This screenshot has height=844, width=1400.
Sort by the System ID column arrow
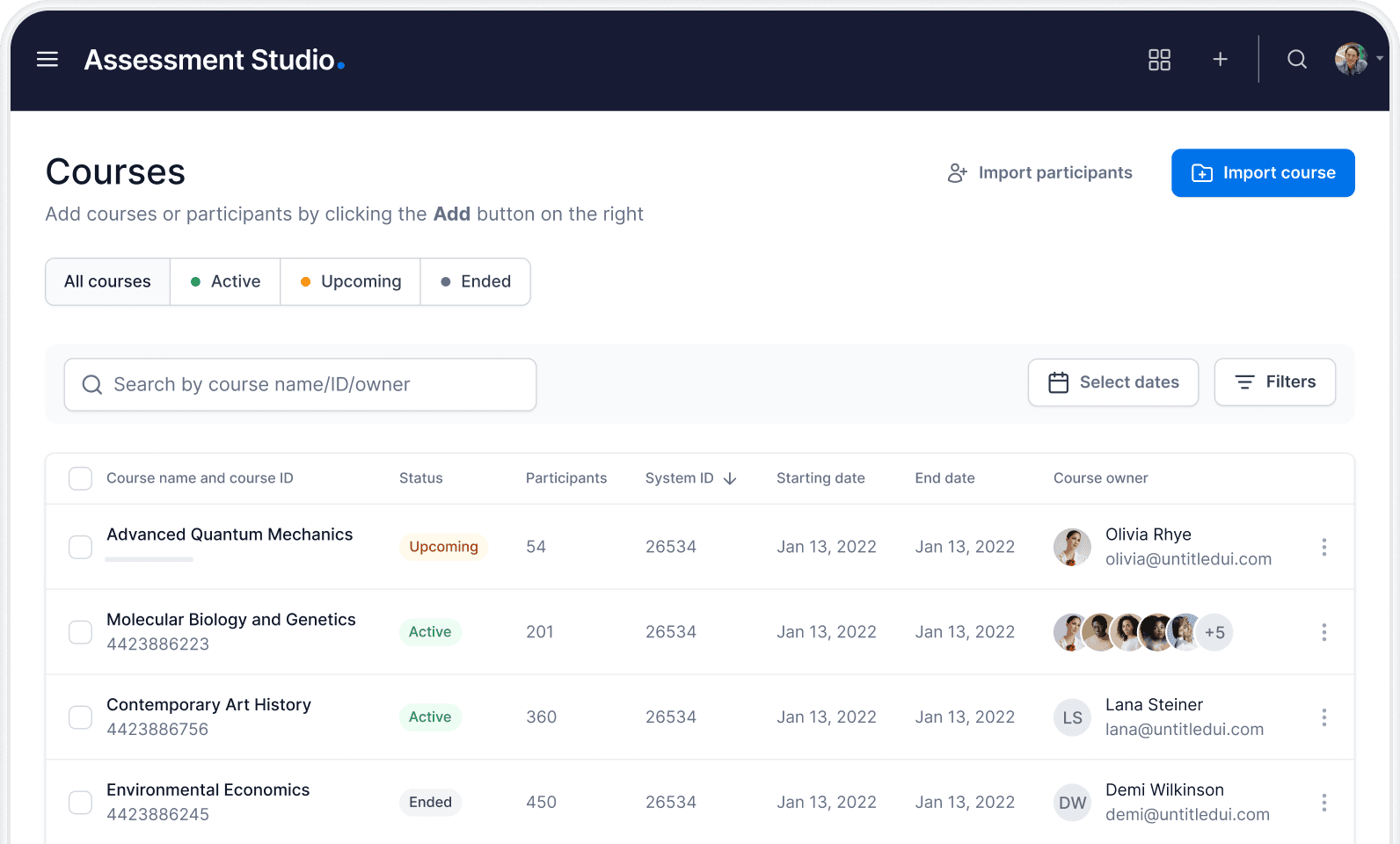[x=730, y=478]
